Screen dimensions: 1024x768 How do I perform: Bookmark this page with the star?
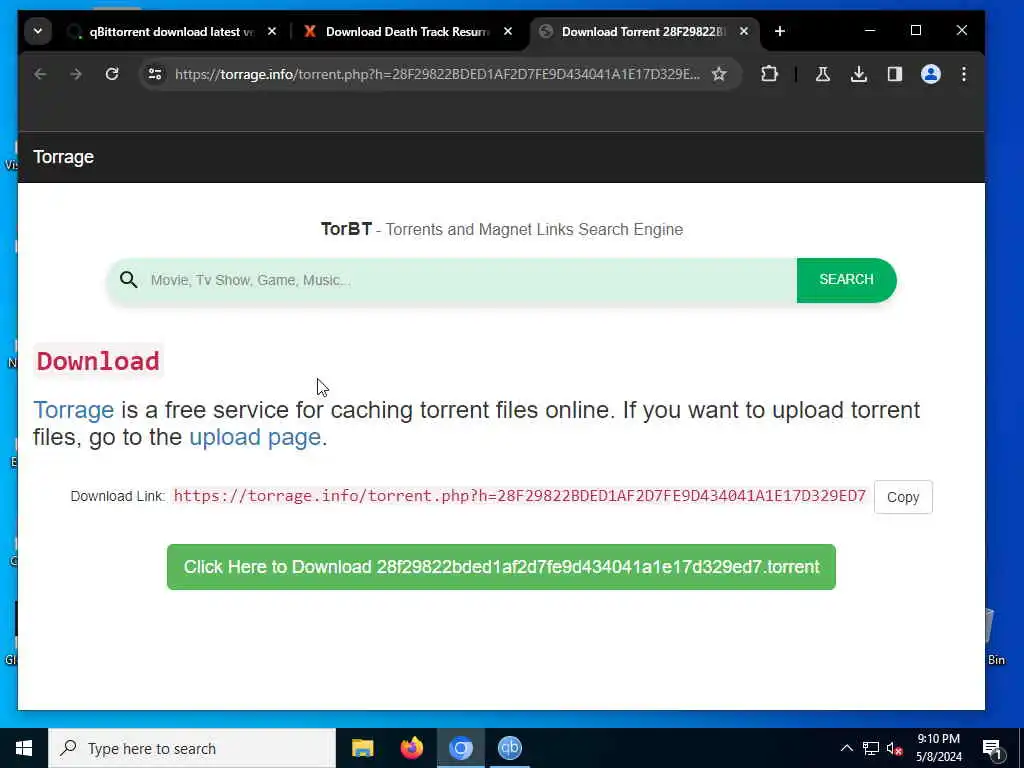(719, 74)
